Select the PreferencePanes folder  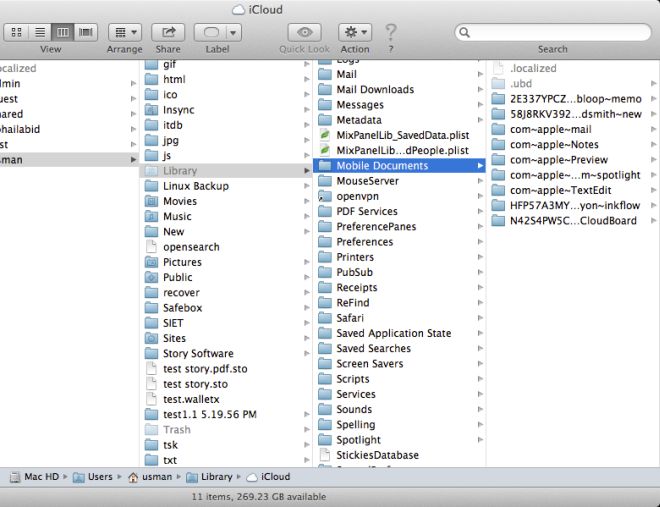pos(399,227)
